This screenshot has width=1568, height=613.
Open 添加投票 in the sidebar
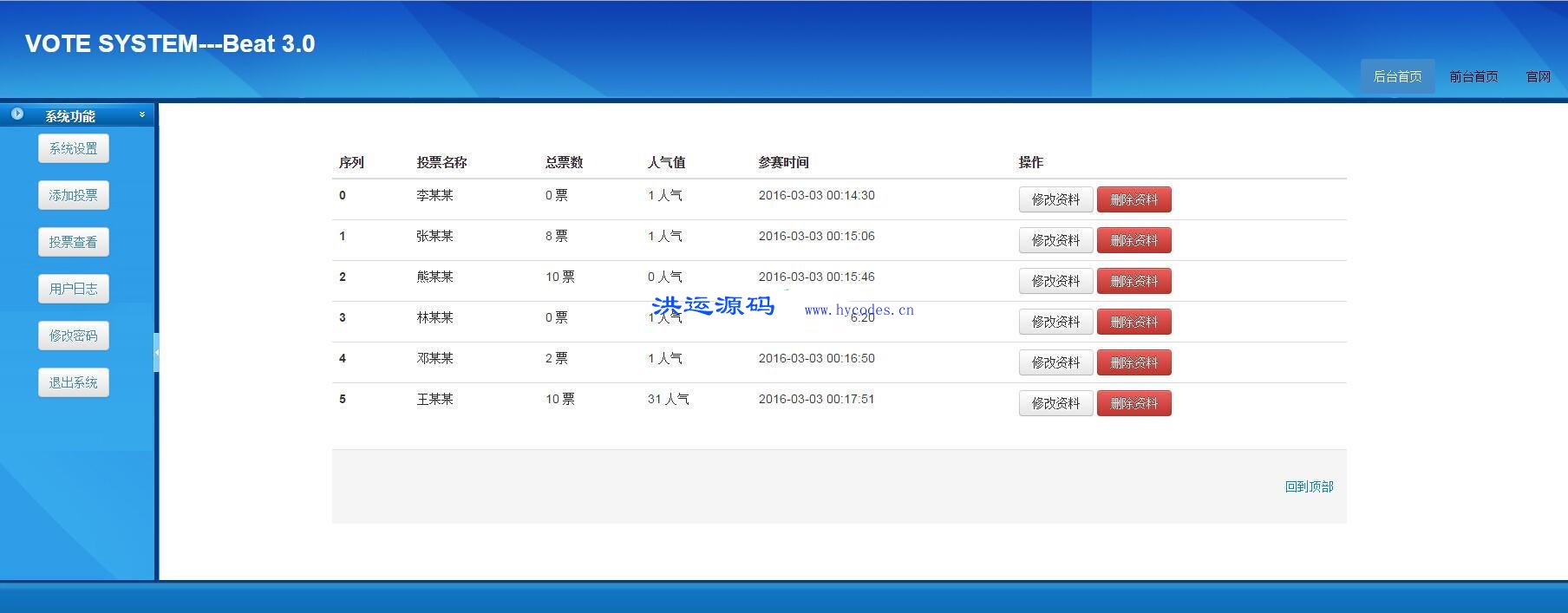[x=74, y=195]
